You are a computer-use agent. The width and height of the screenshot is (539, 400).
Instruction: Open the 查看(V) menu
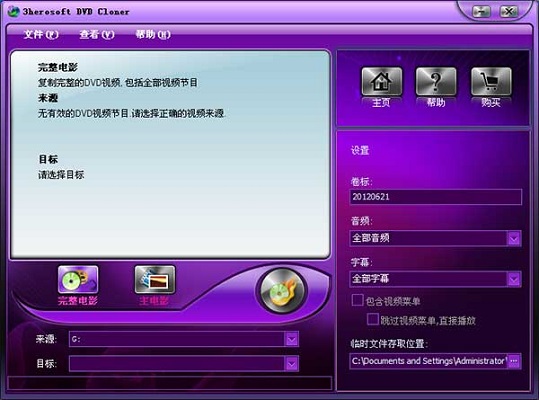point(97,34)
